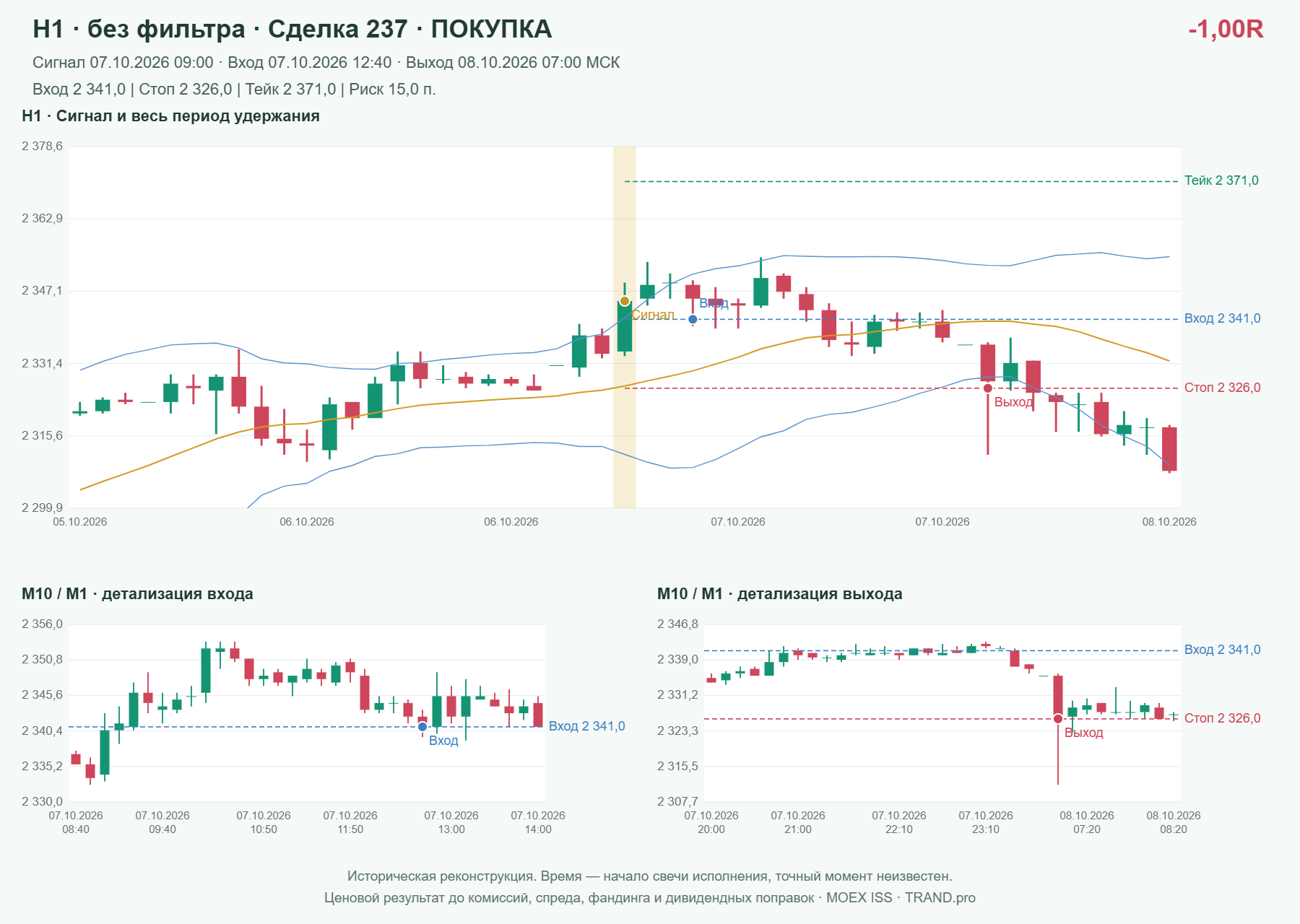
Task: Click the 08.10.2026 07:20 time label
Action: tap(1087, 822)
